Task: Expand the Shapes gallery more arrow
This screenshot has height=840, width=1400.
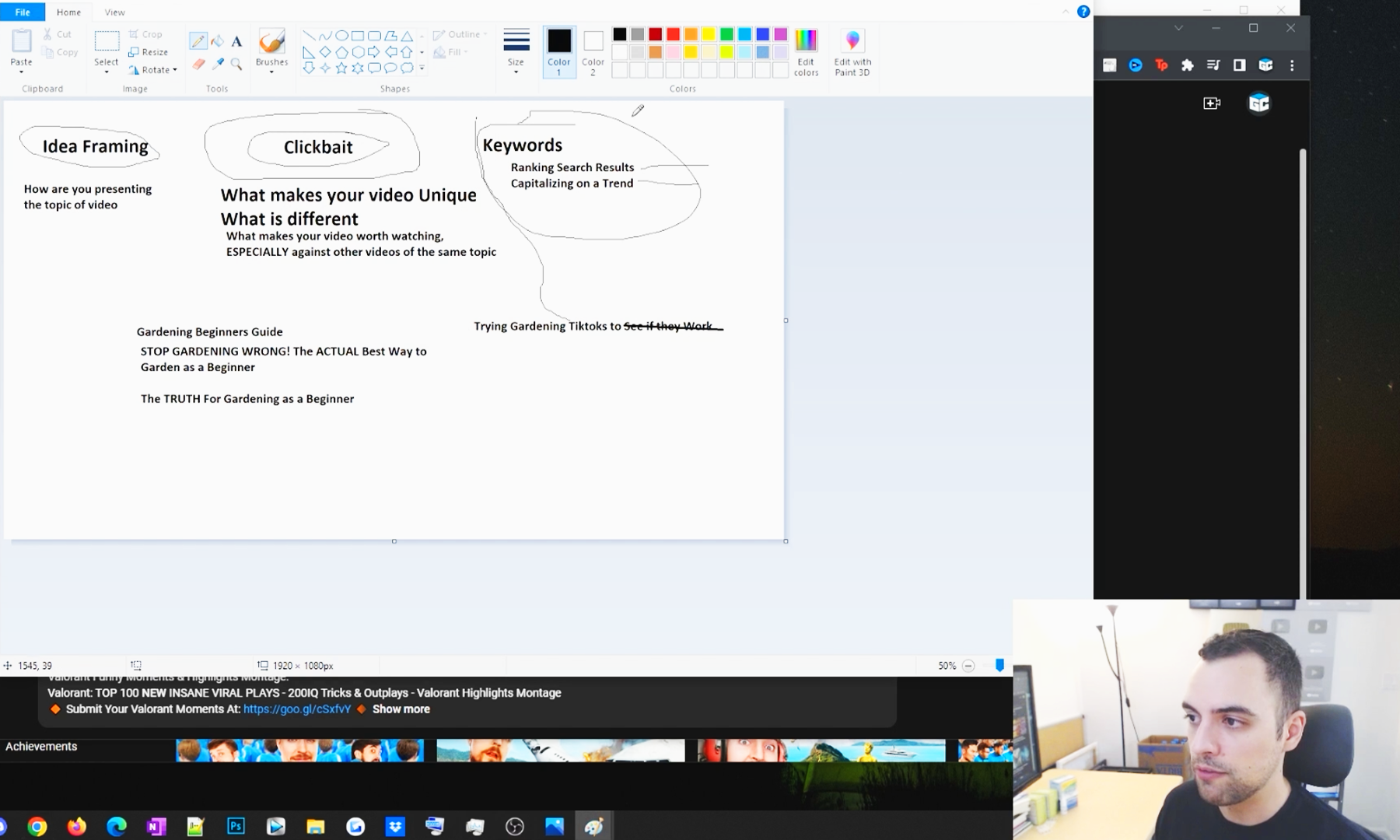Action: click(x=422, y=68)
